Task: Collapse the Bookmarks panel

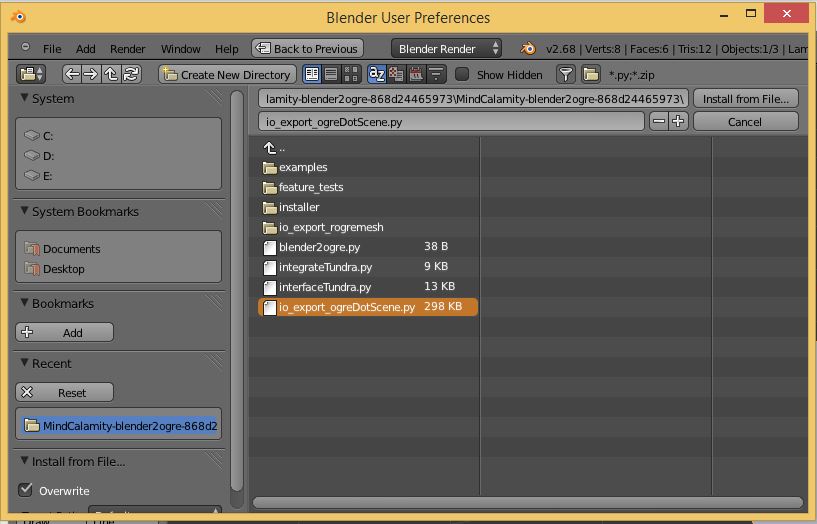Action: click(x=24, y=302)
